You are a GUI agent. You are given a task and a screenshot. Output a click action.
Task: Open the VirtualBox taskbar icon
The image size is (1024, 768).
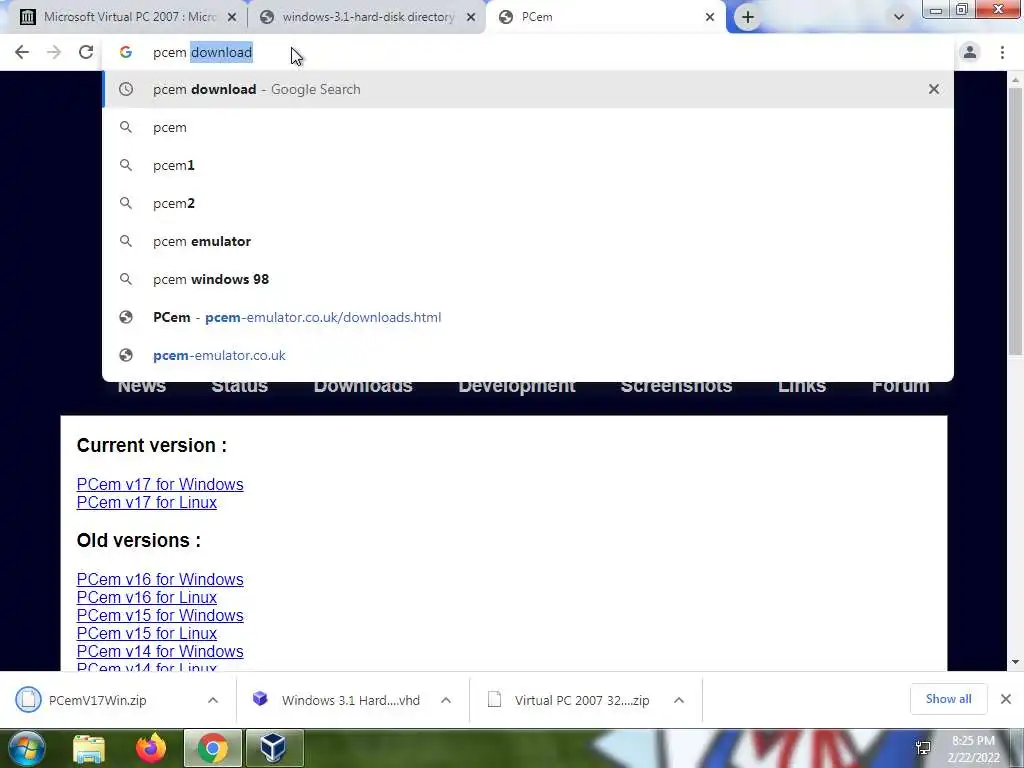[273, 748]
